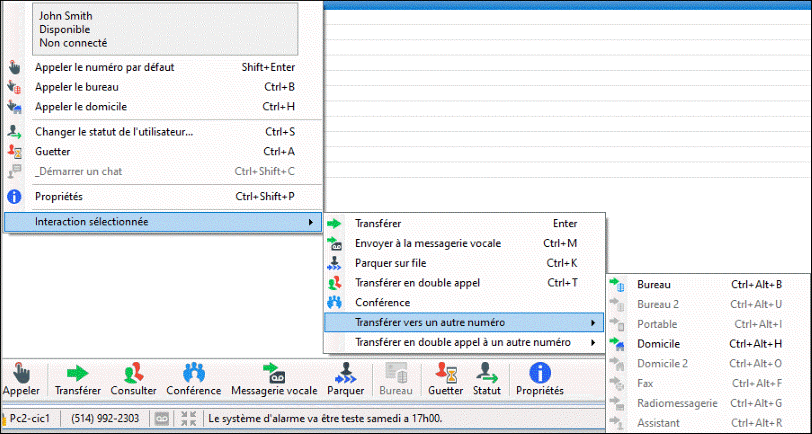Select Domicile in the transfer submenu
Screen dimensions: 812x434
coord(658,344)
